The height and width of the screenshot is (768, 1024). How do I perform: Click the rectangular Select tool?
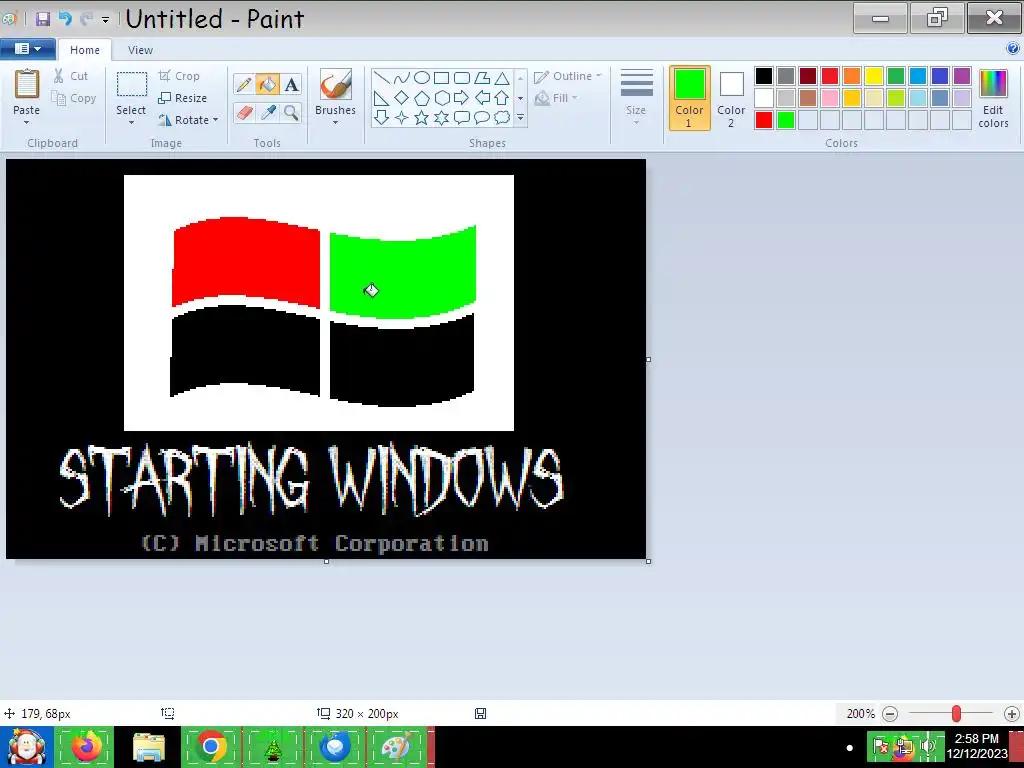click(x=131, y=85)
